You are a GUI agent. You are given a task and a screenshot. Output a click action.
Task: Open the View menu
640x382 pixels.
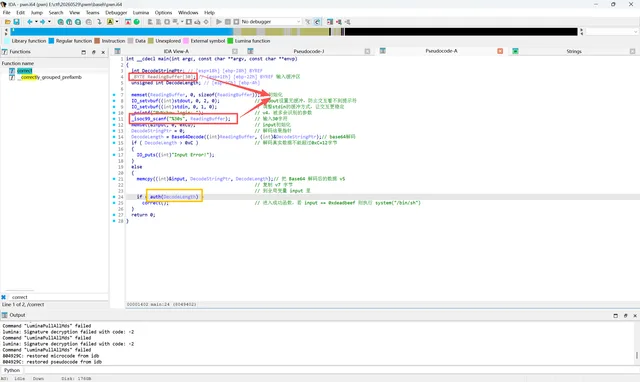click(x=75, y=13)
